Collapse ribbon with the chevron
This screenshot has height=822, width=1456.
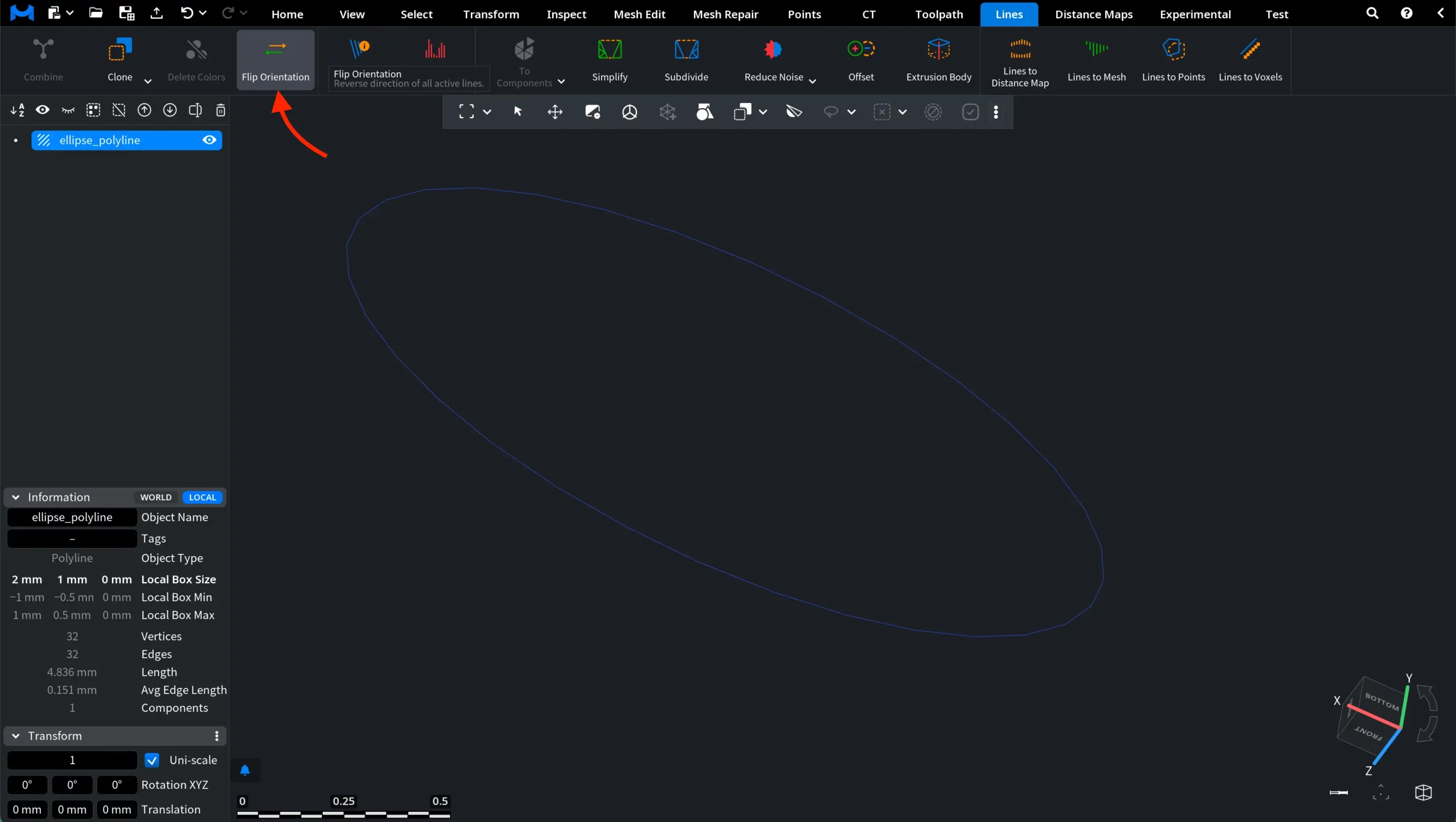click(1441, 13)
